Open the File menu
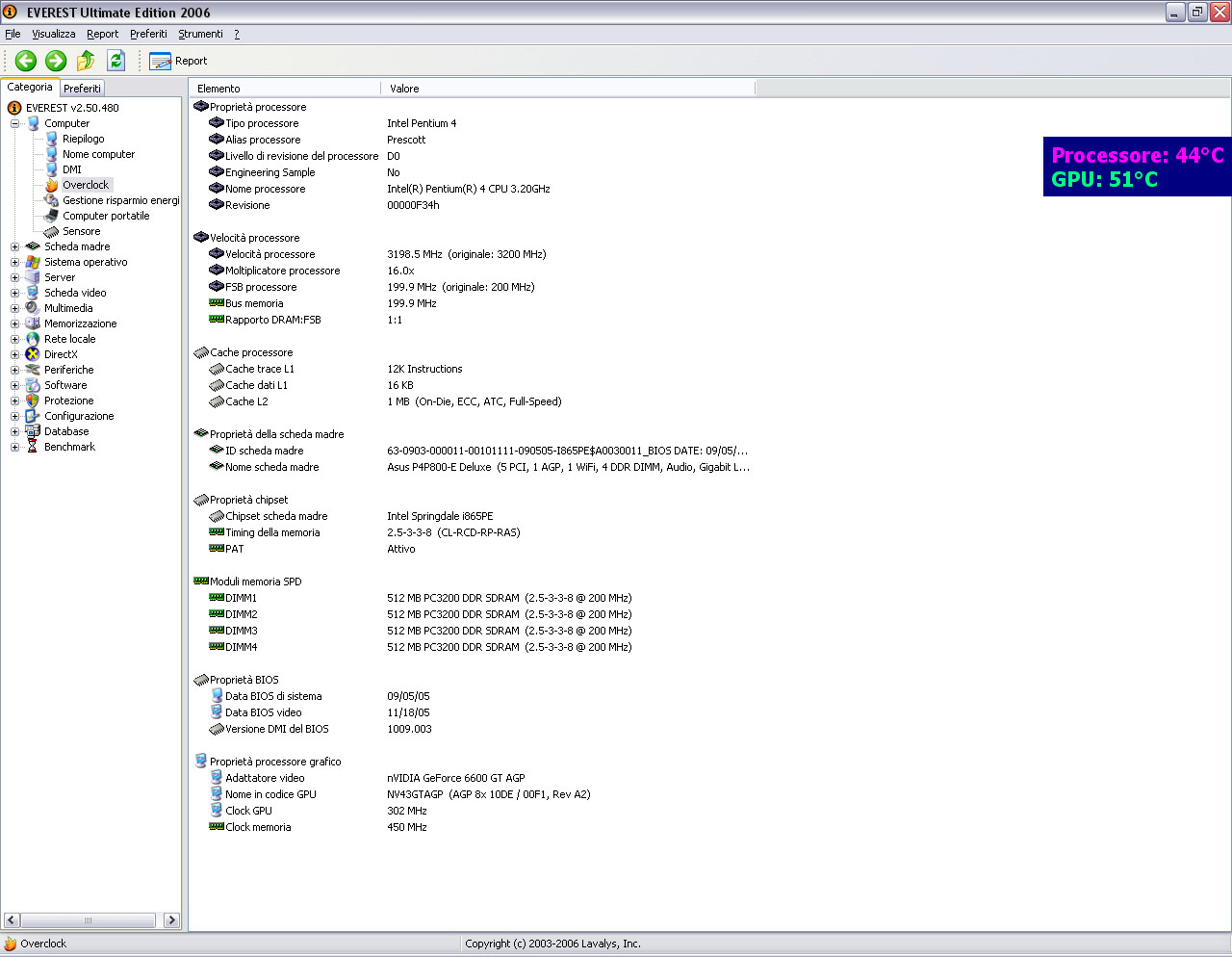This screenshot has width=1232, height=957. (13, 34)
